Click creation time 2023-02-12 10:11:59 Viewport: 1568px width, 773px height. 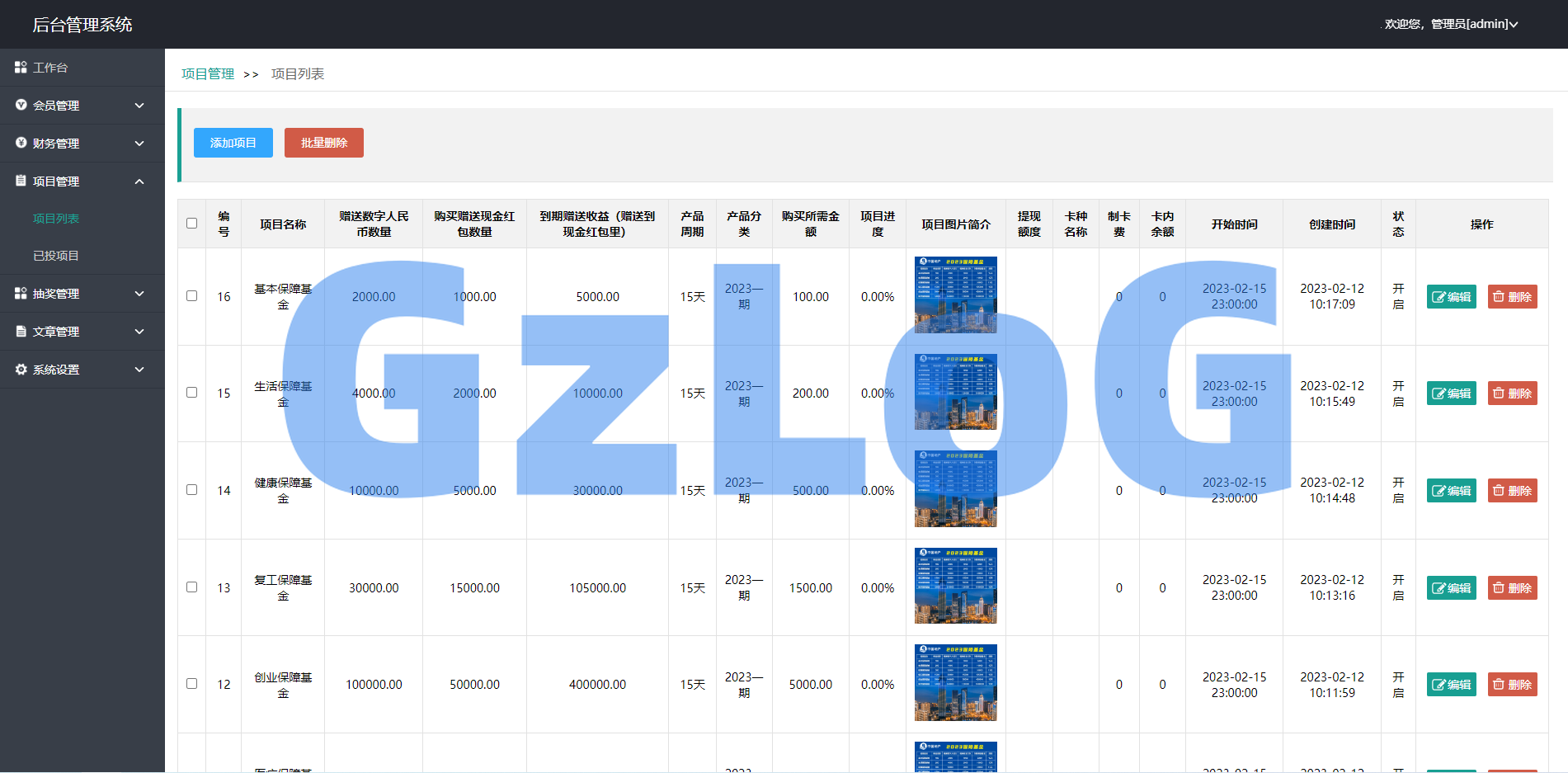(1332, 685)
